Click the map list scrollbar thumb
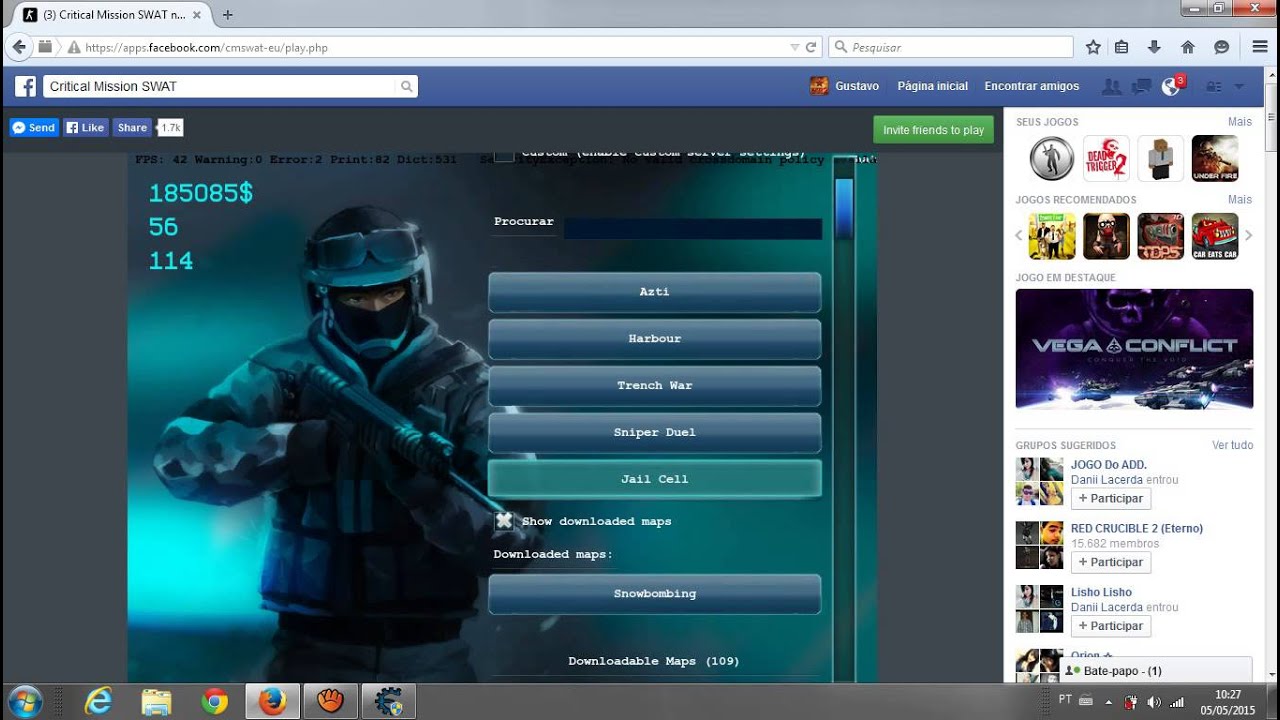The width and height of the screenshot is (1280, 720). (x=844, y=208)
